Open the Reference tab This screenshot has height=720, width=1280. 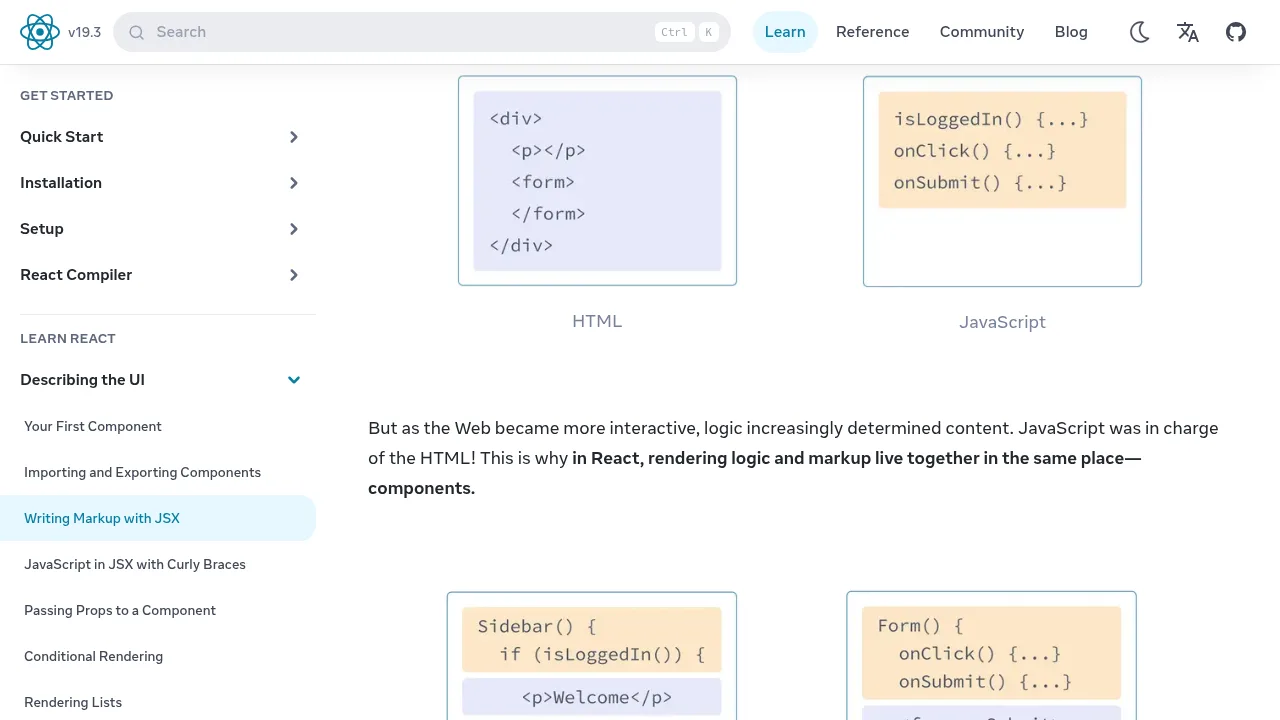[x=873, y=32]
